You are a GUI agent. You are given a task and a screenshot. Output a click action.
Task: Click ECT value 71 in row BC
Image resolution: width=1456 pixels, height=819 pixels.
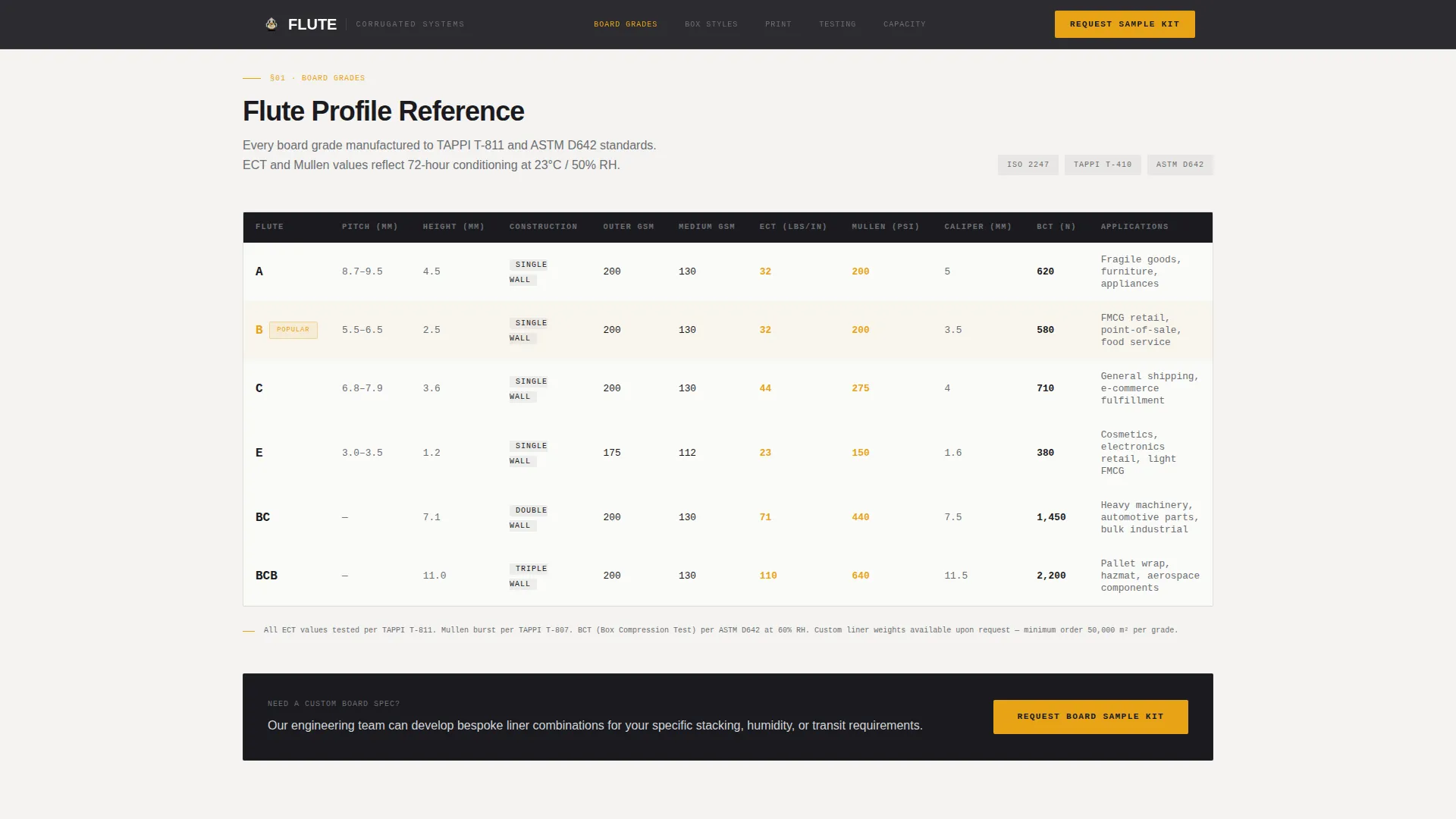[x=765, y=517]
